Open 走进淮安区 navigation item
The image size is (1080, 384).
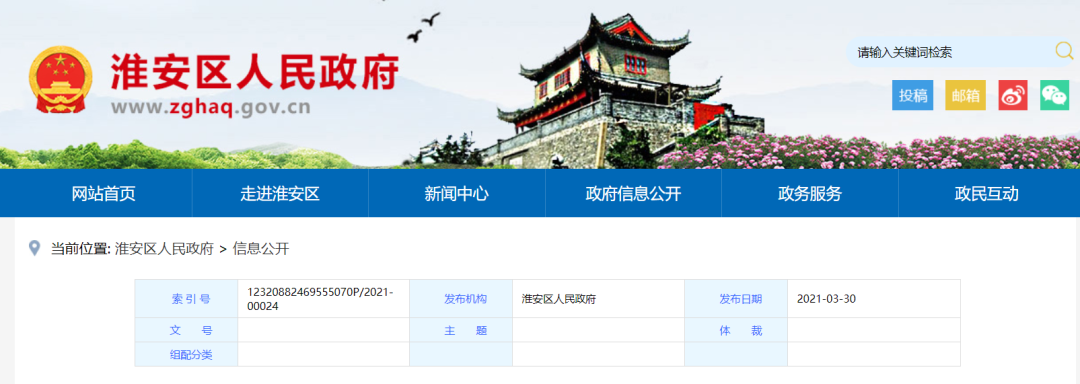[x=280, y=193]
